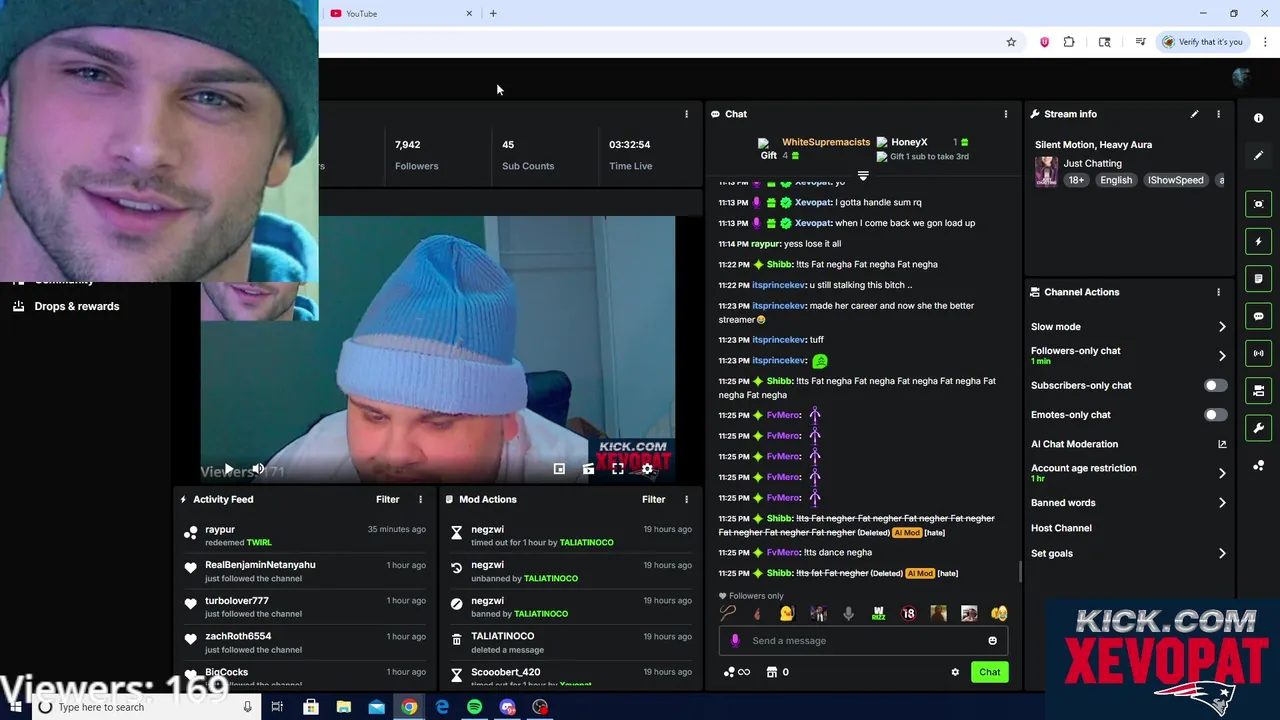This screenshot has width=1280, height=720.
Task: Enter fullscreen on stream preview
Action: [x=618, y=469]
